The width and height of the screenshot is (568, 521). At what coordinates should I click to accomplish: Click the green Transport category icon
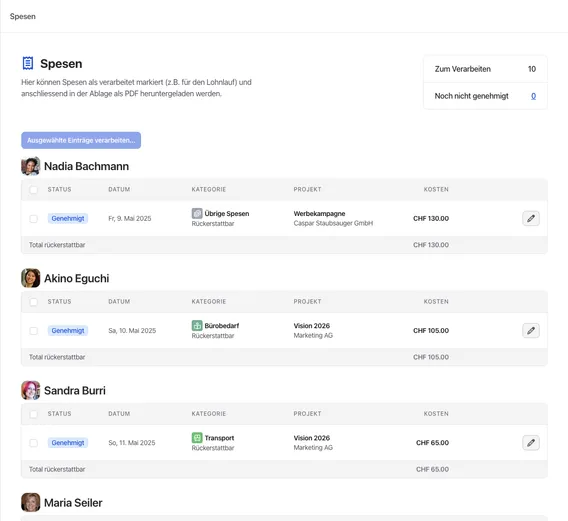[x=197, y=438]
